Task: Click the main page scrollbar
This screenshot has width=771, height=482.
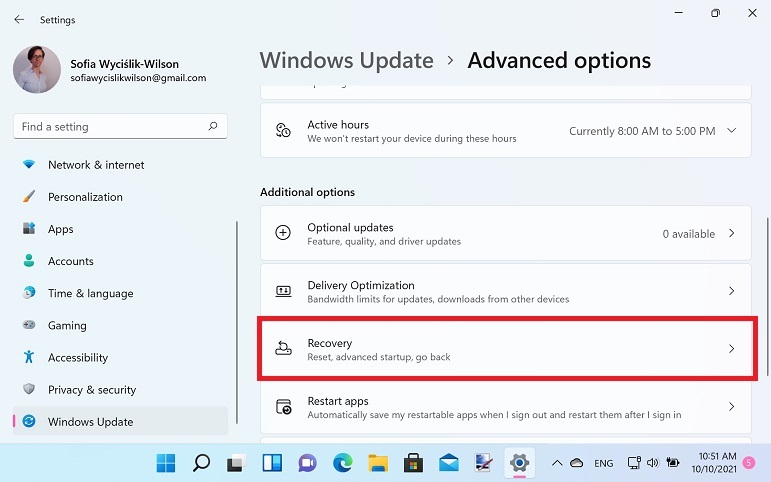Action: pyautogui.click(x=768, y=296)
